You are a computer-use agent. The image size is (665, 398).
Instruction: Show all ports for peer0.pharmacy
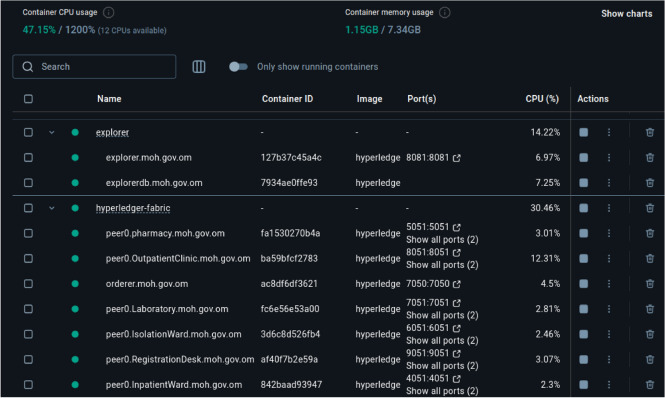tap(442, 240)
